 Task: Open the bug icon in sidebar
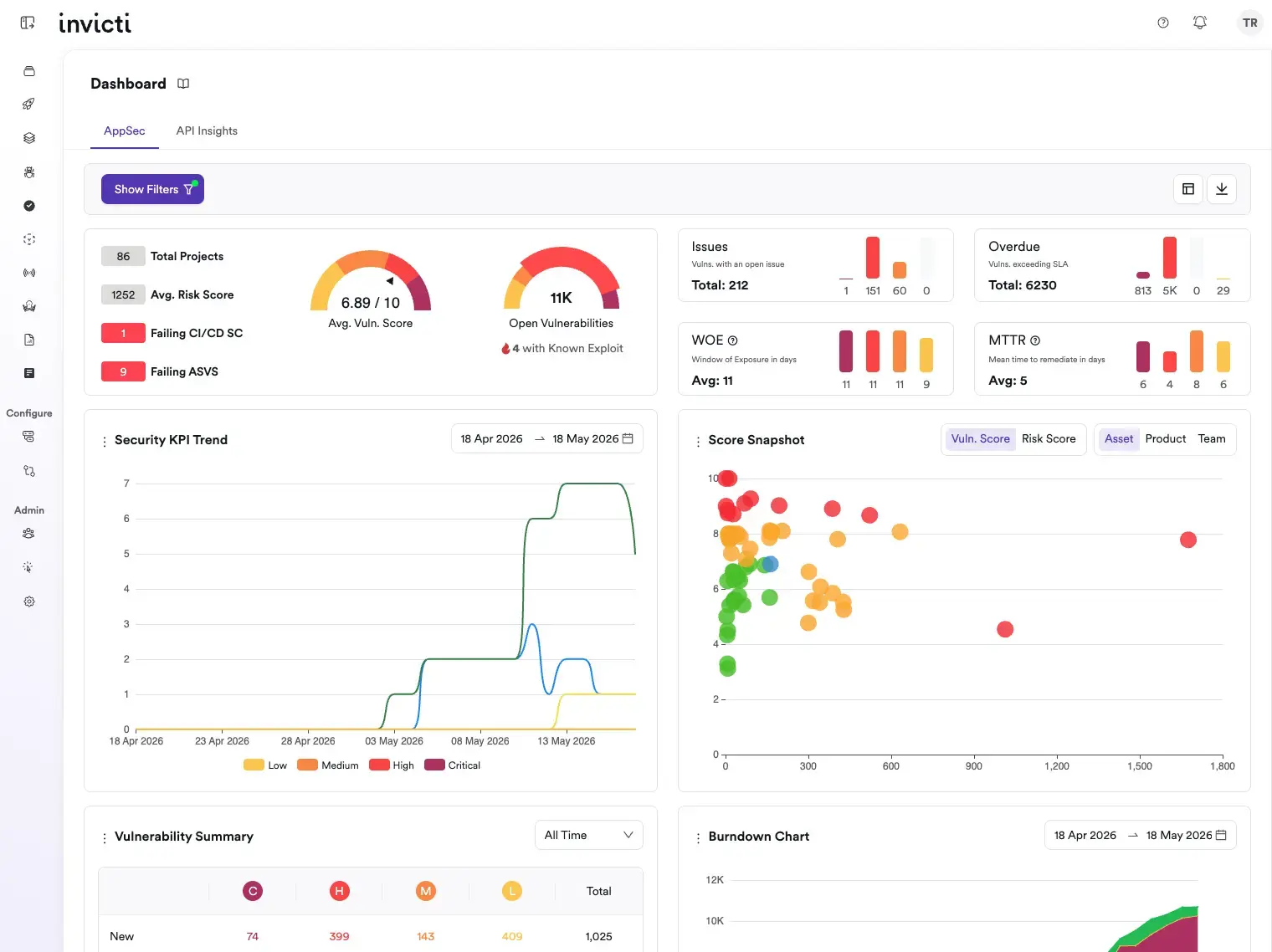pyautogui.click(x=28, y=171)
